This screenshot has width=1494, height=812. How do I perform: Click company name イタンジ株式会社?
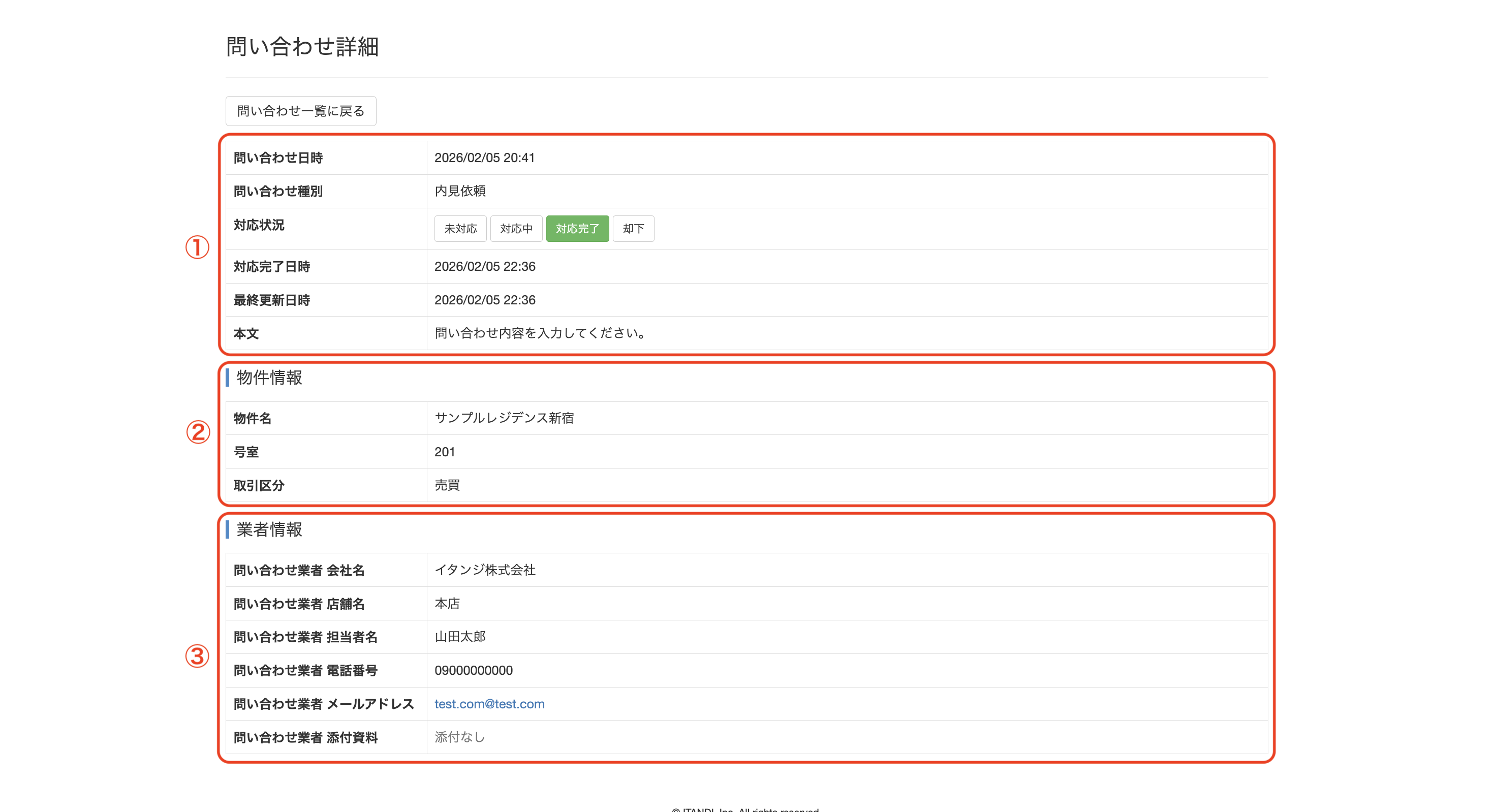coord(485,570)
